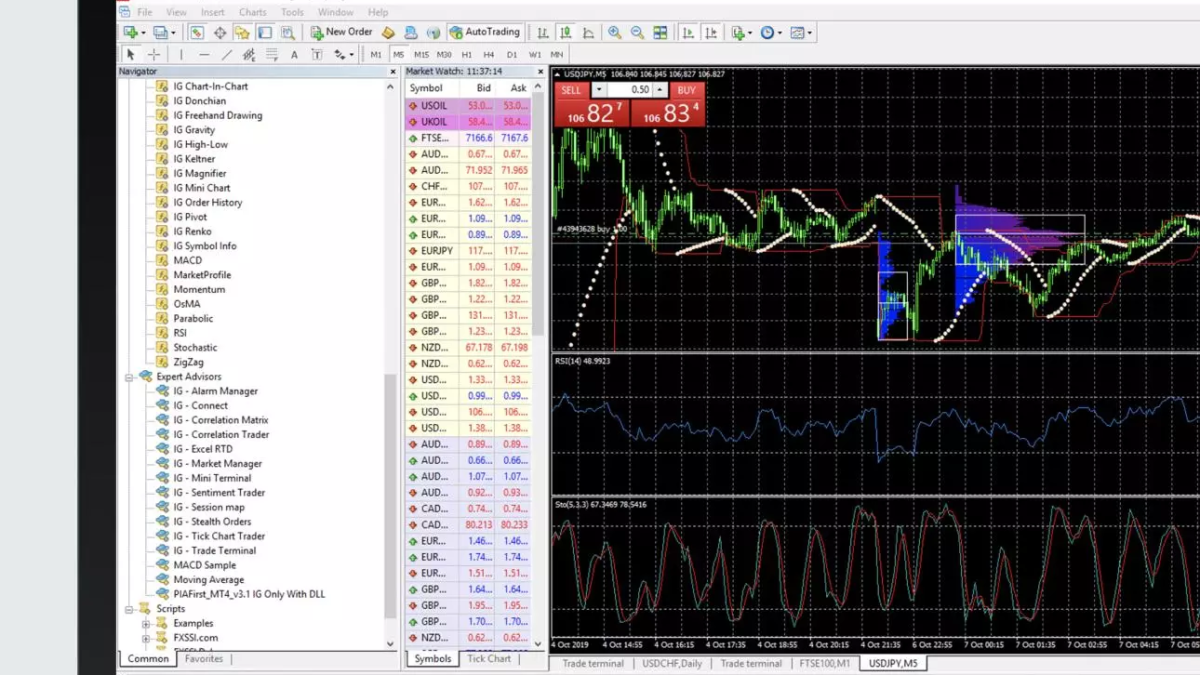1200x675 pixels.
Task: Toggle the AutoTrading button
Action: [x=485, y=32]
